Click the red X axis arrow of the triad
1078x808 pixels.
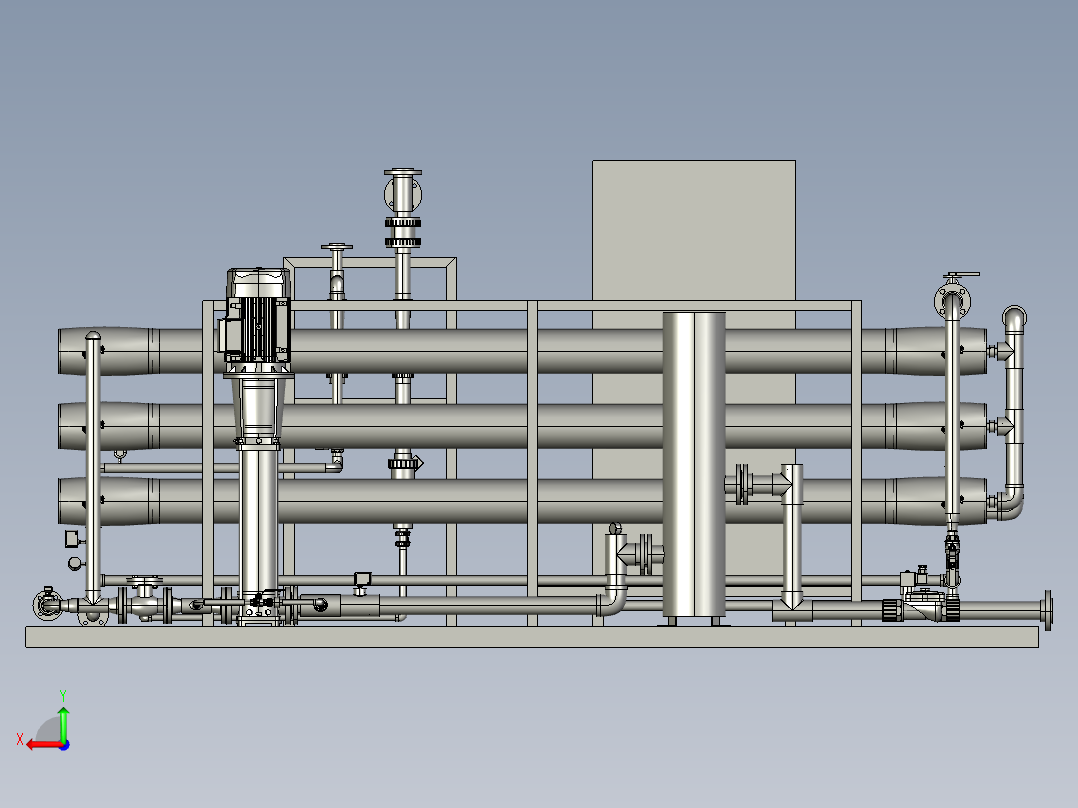[x=45, y=745]
